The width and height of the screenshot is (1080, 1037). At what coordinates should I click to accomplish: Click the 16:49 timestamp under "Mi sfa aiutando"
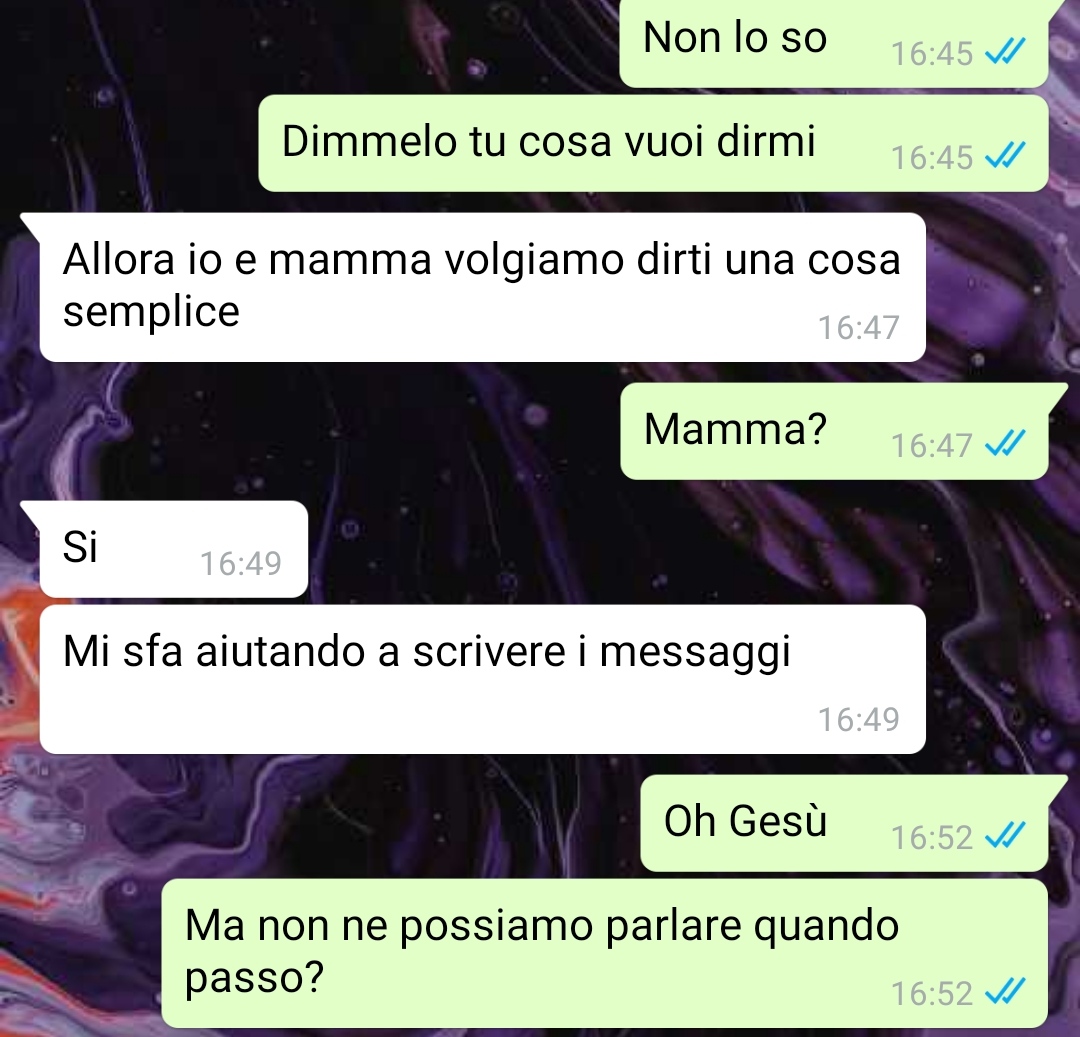coord(858,720)
